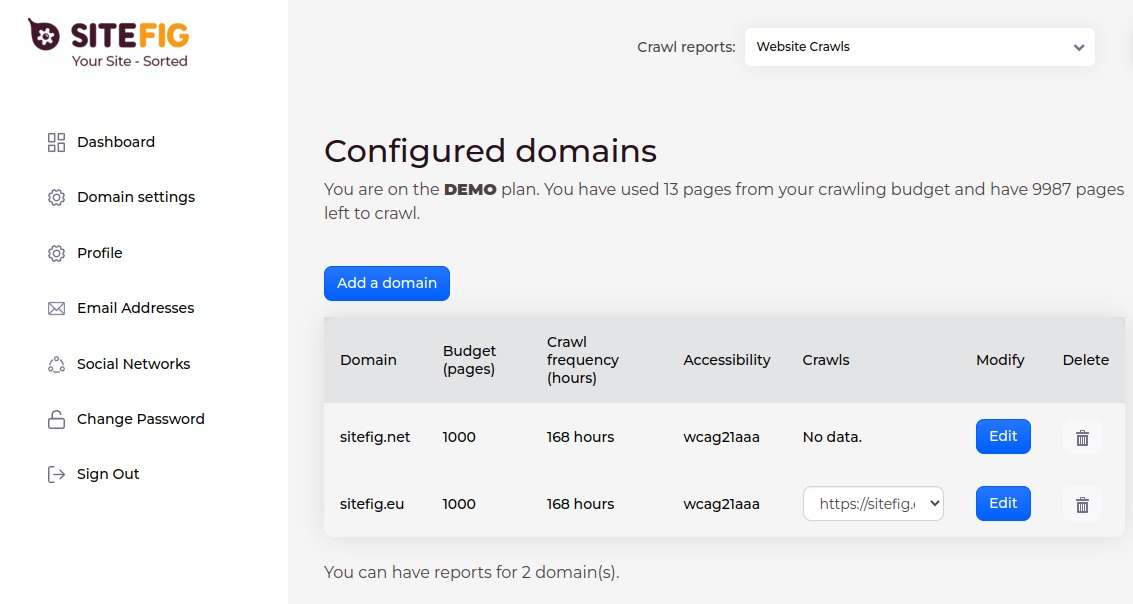The height and width of the screenshot is (604, 1133).
Task: Click the Domain column header
Action: (x=368, y=360)
